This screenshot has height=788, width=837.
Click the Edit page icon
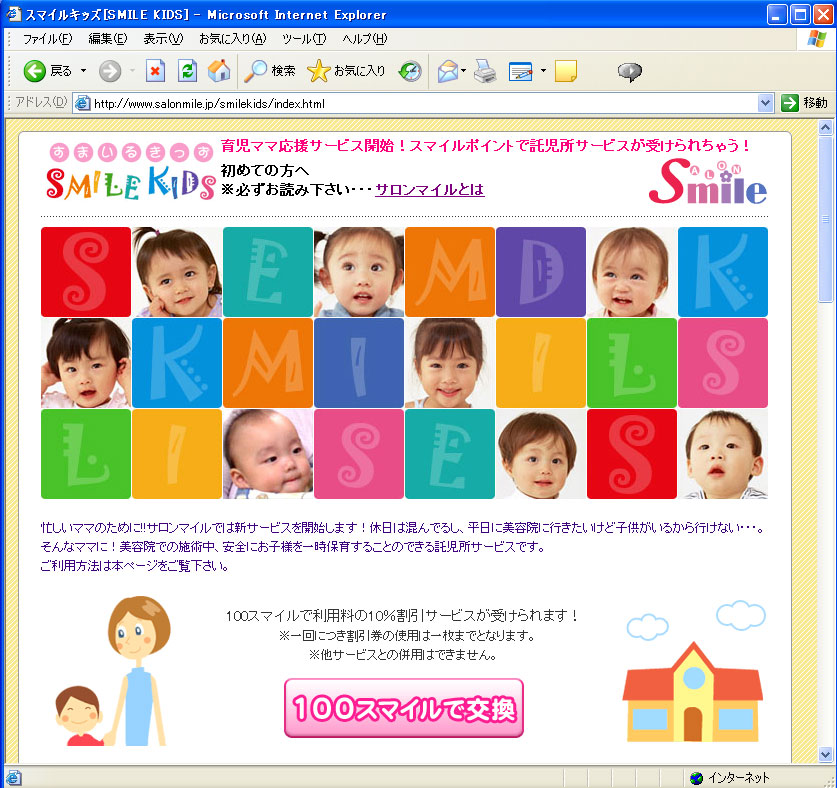tap(520, 71)
